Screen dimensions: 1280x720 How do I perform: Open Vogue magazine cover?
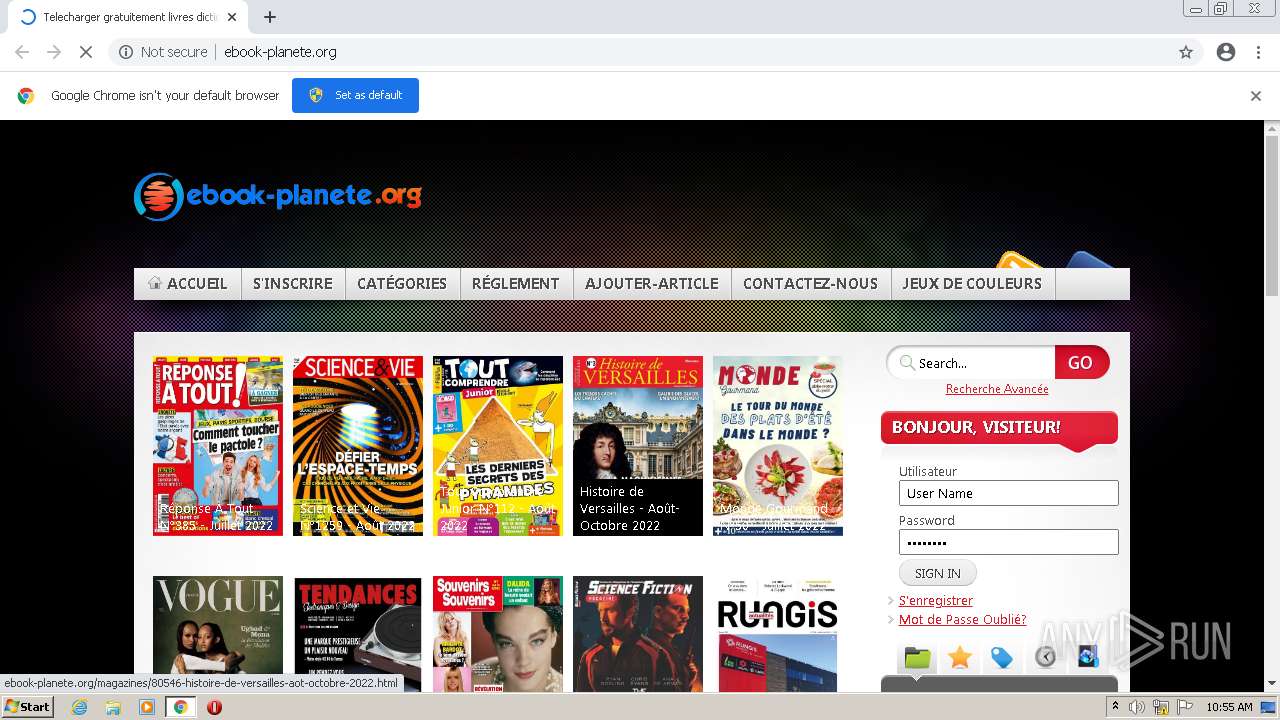218,634
